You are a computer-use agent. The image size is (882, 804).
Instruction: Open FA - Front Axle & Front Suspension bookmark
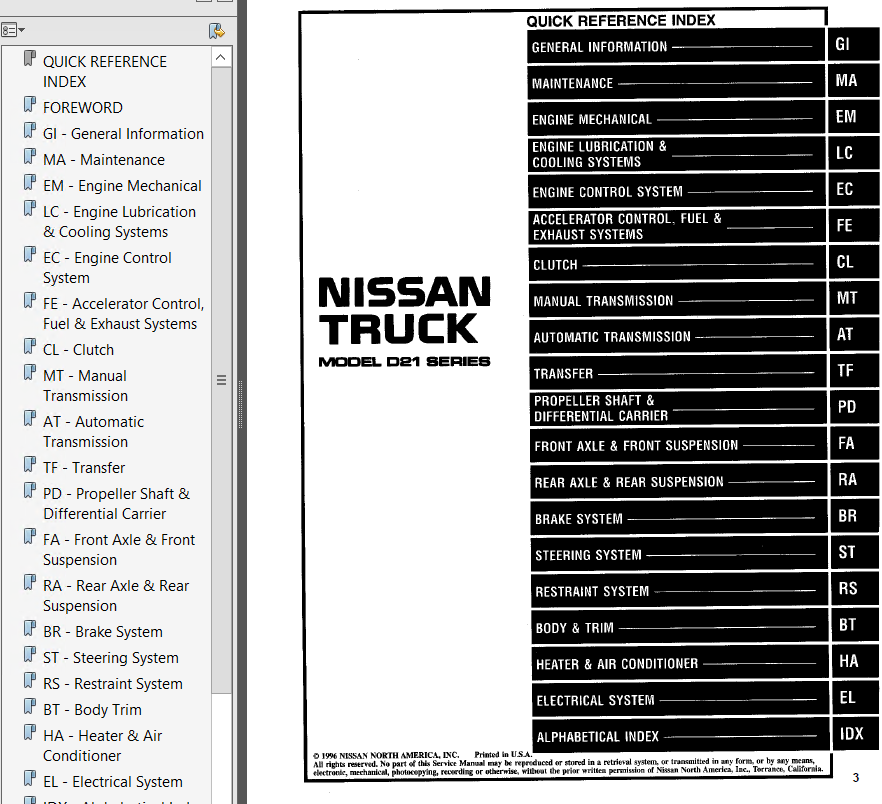pyautogui.click(x=119, y=550)
